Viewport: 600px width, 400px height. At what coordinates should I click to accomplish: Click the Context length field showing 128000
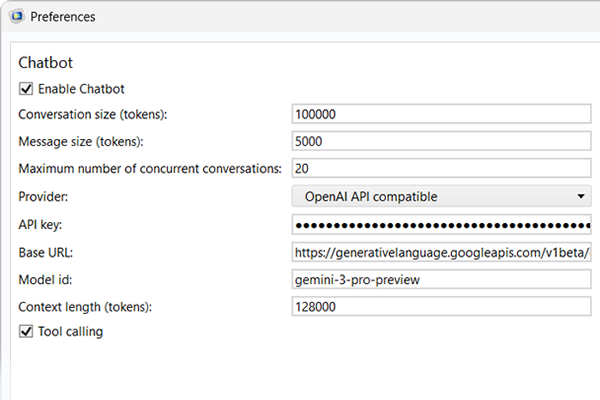coord(442,306)
